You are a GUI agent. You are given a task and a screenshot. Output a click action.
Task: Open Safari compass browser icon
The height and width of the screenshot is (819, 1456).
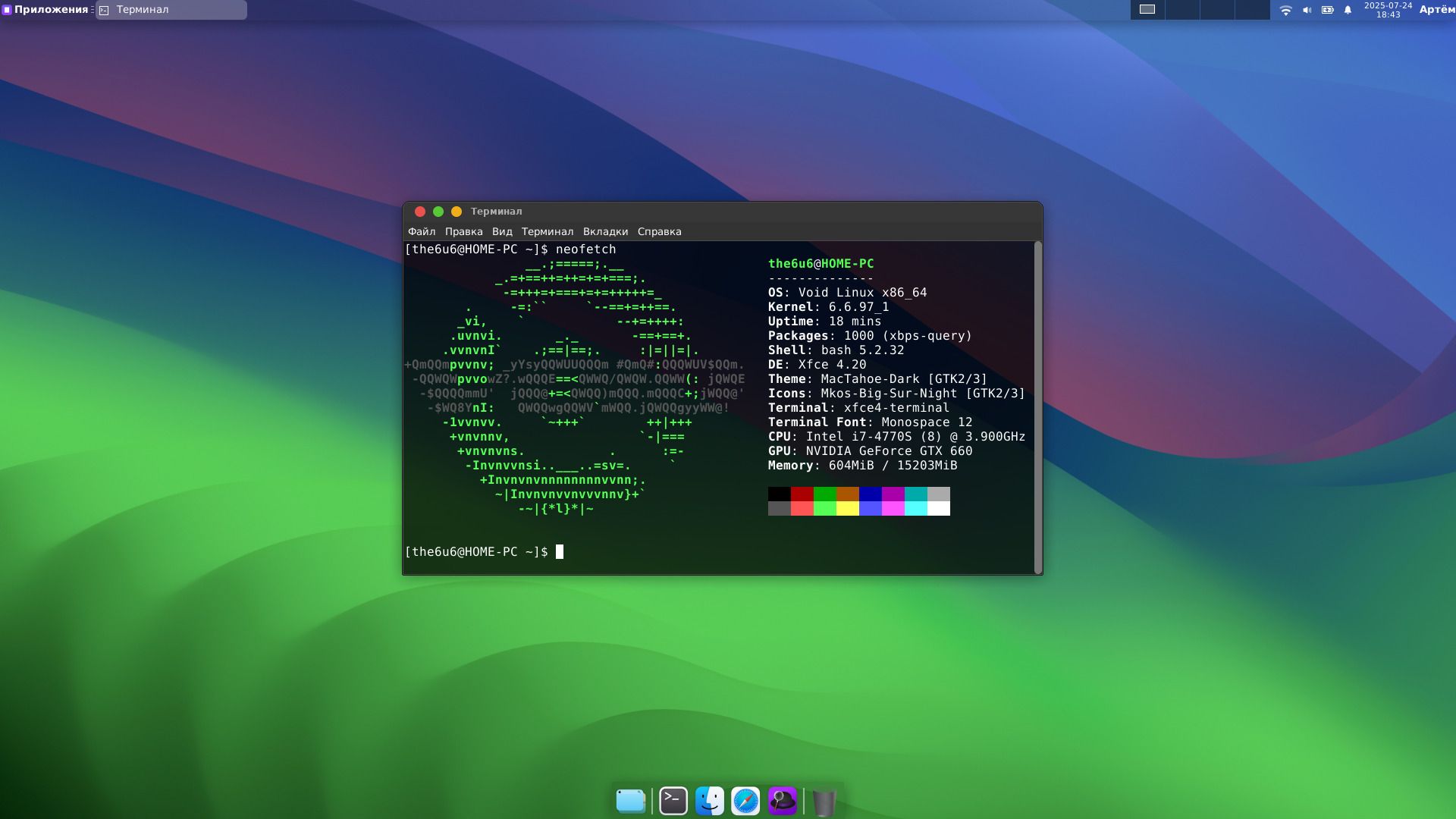point(745,801)
